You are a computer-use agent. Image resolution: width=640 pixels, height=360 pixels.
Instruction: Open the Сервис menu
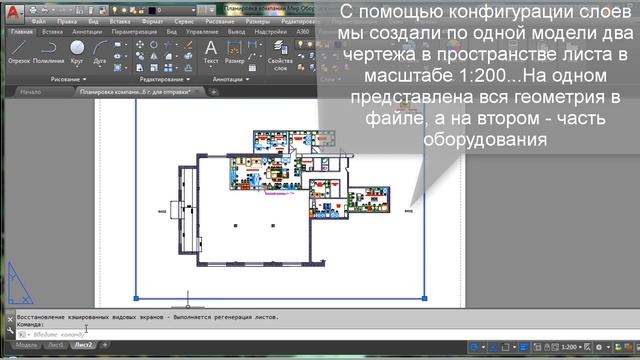point(184,22)
